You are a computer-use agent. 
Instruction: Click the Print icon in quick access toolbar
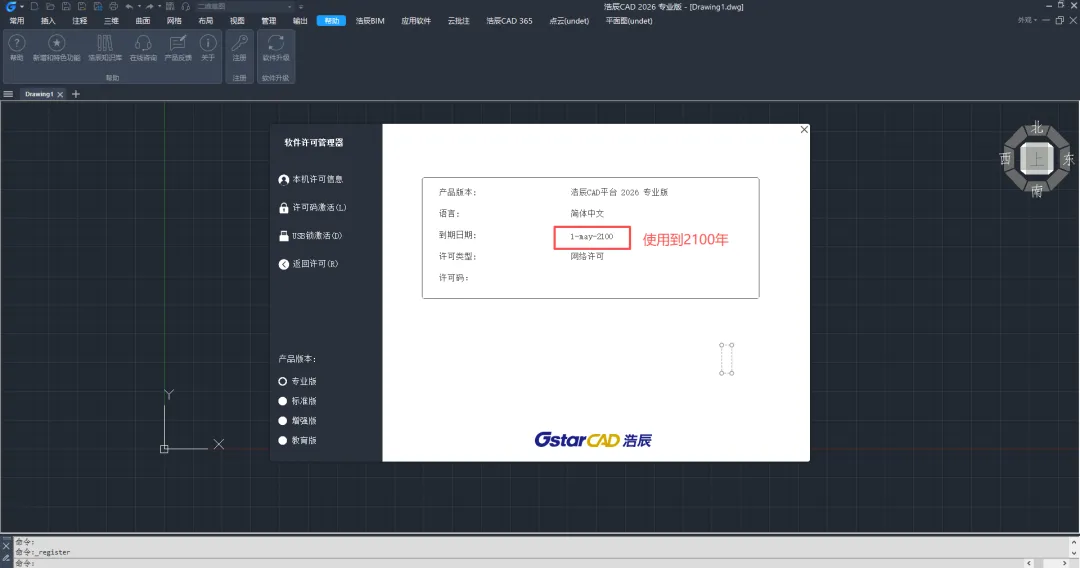(x=114, y=6)
